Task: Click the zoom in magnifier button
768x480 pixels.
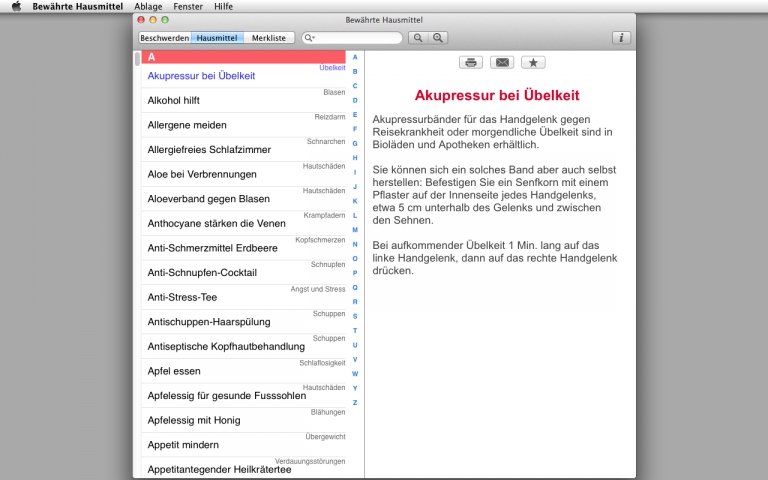Action: pyautogui.click(x=438, y=38)
